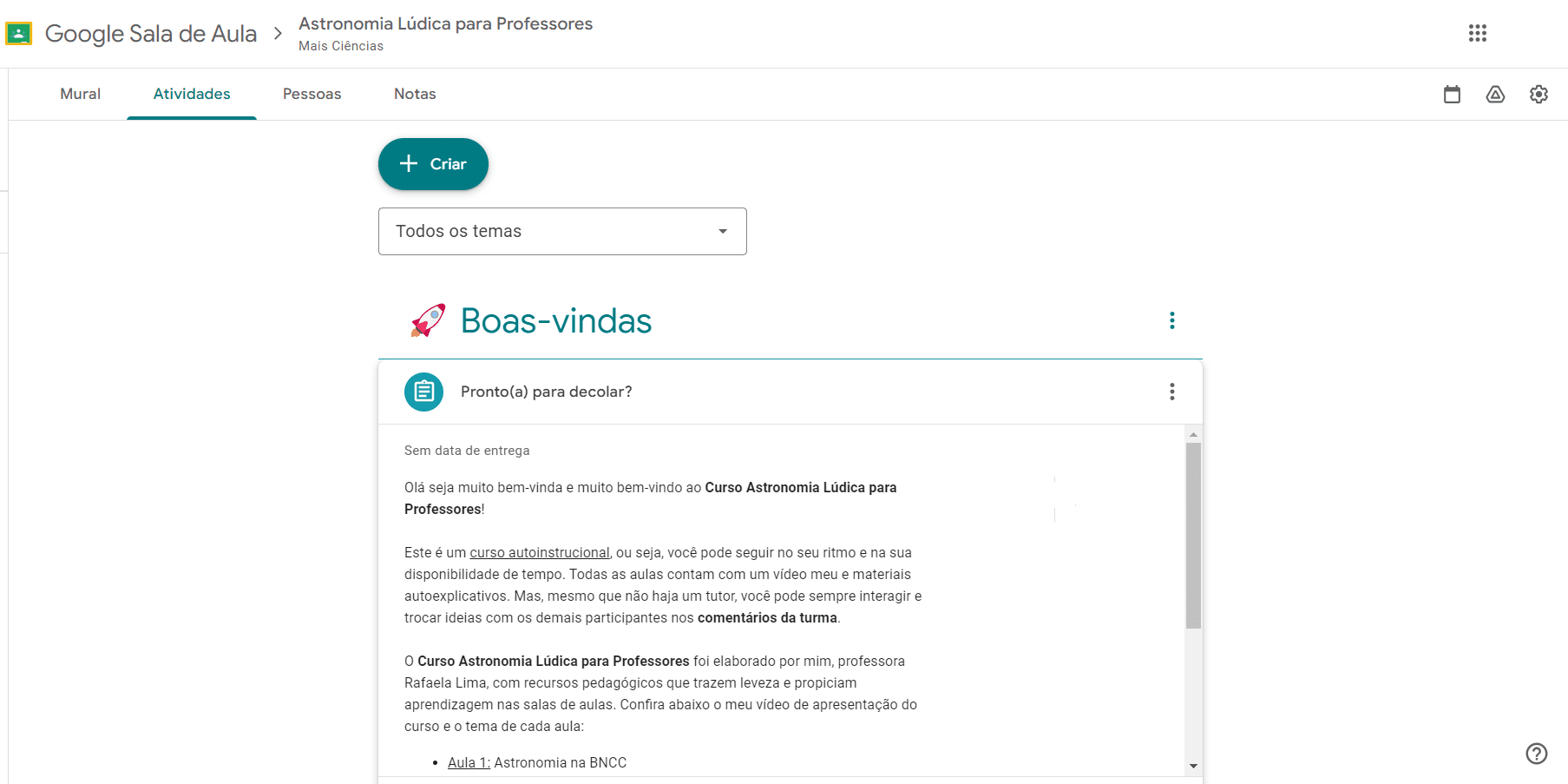The height and width of the screenshot is (784, 1568).
Task: Open the curso autoinstrucional link
Action: click(540, 552)
